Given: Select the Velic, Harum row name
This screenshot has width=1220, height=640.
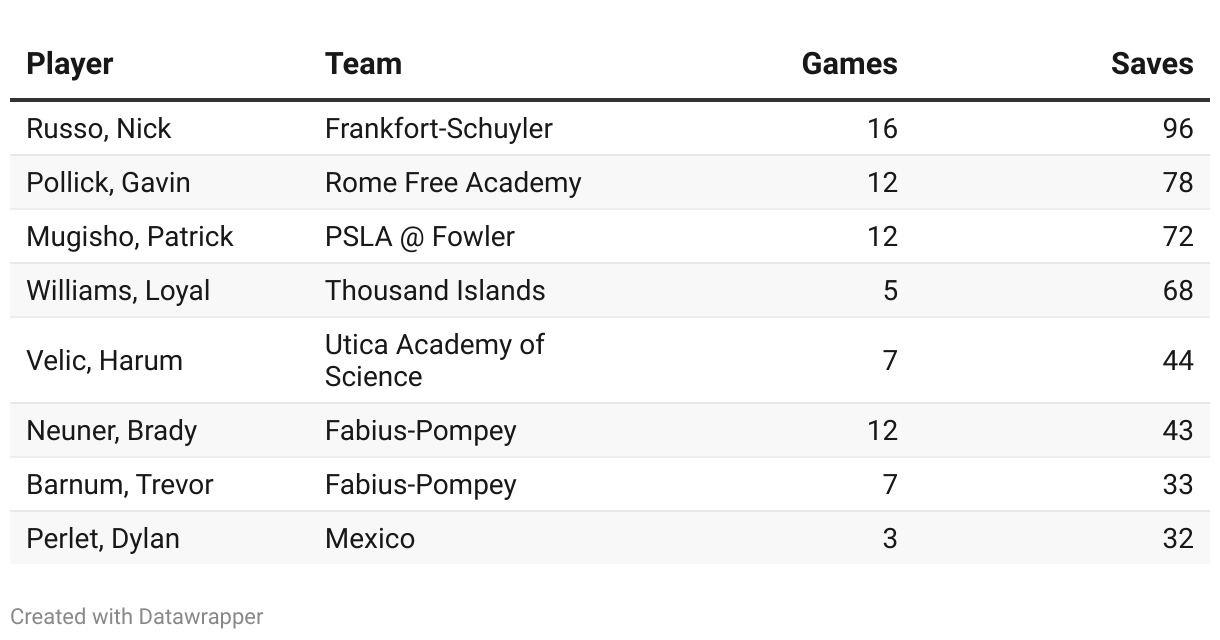Looking at the screenshot, I should (x=104, y=360).
